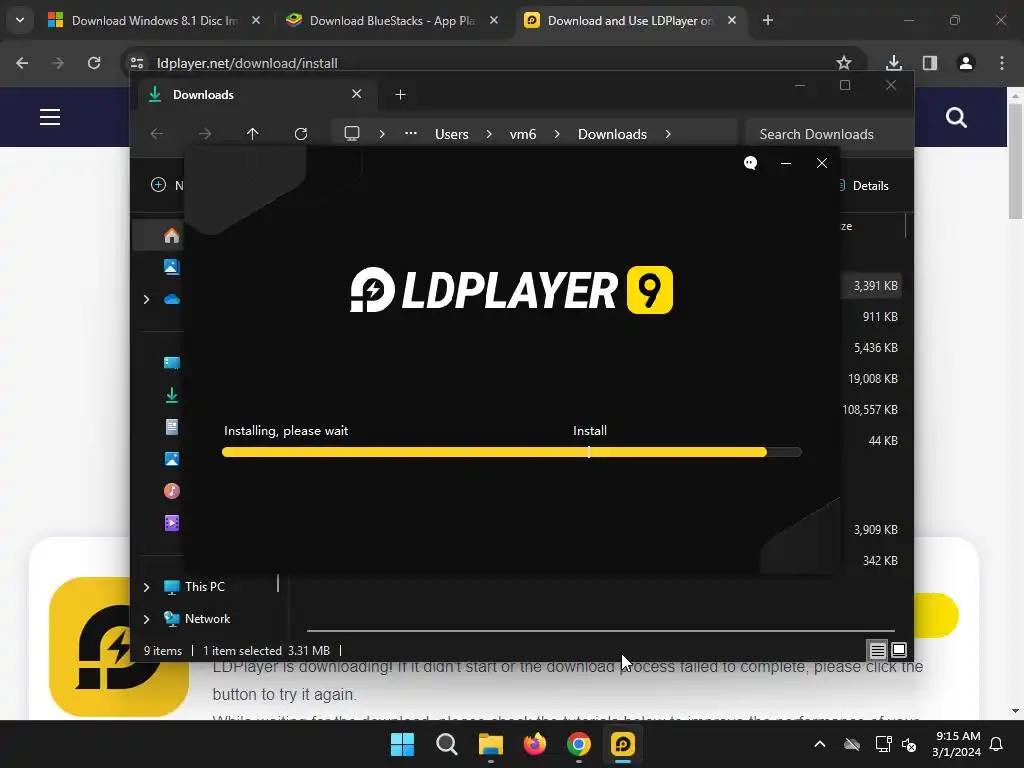Open Windows Start menu
Screen dimensions: 1024x768
402,744
